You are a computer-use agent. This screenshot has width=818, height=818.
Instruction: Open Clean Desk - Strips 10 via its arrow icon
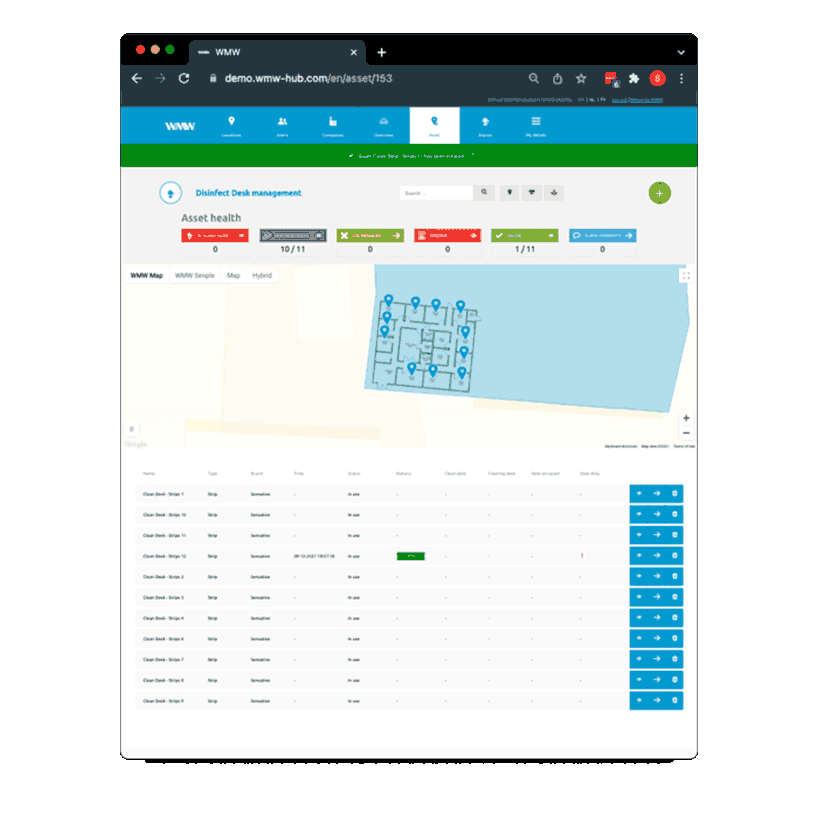pyautogui.click(x=657, y=514)
